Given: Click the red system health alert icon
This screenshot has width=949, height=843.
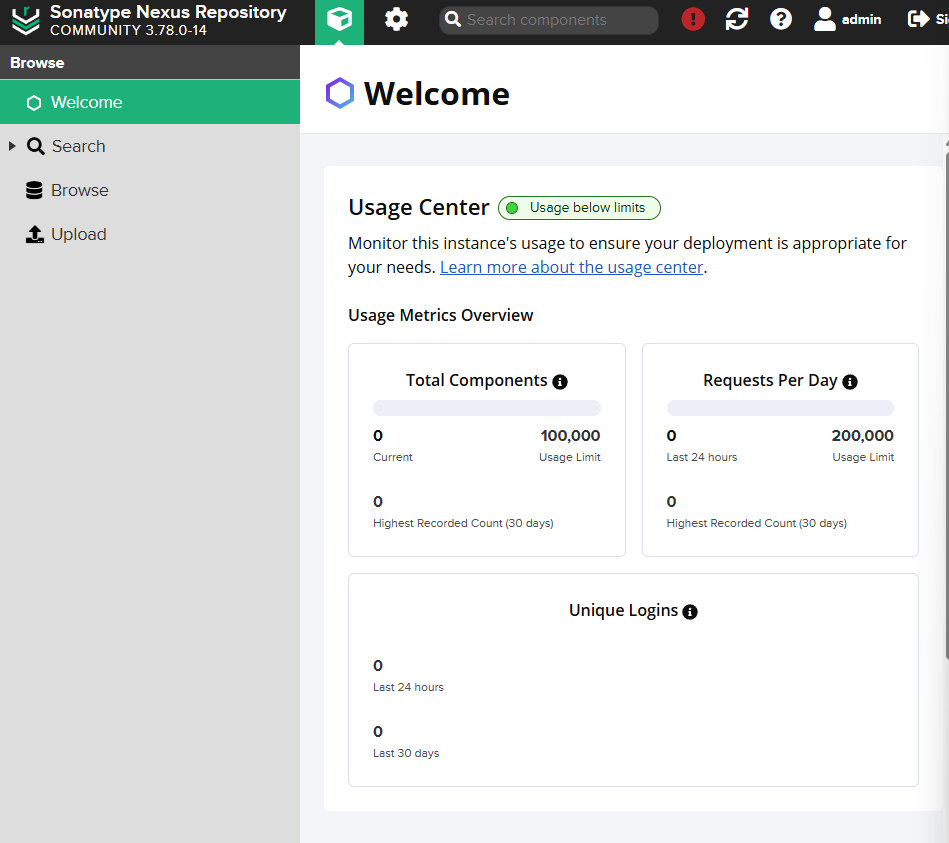Looking at the screenshot, I should (692, 20).
